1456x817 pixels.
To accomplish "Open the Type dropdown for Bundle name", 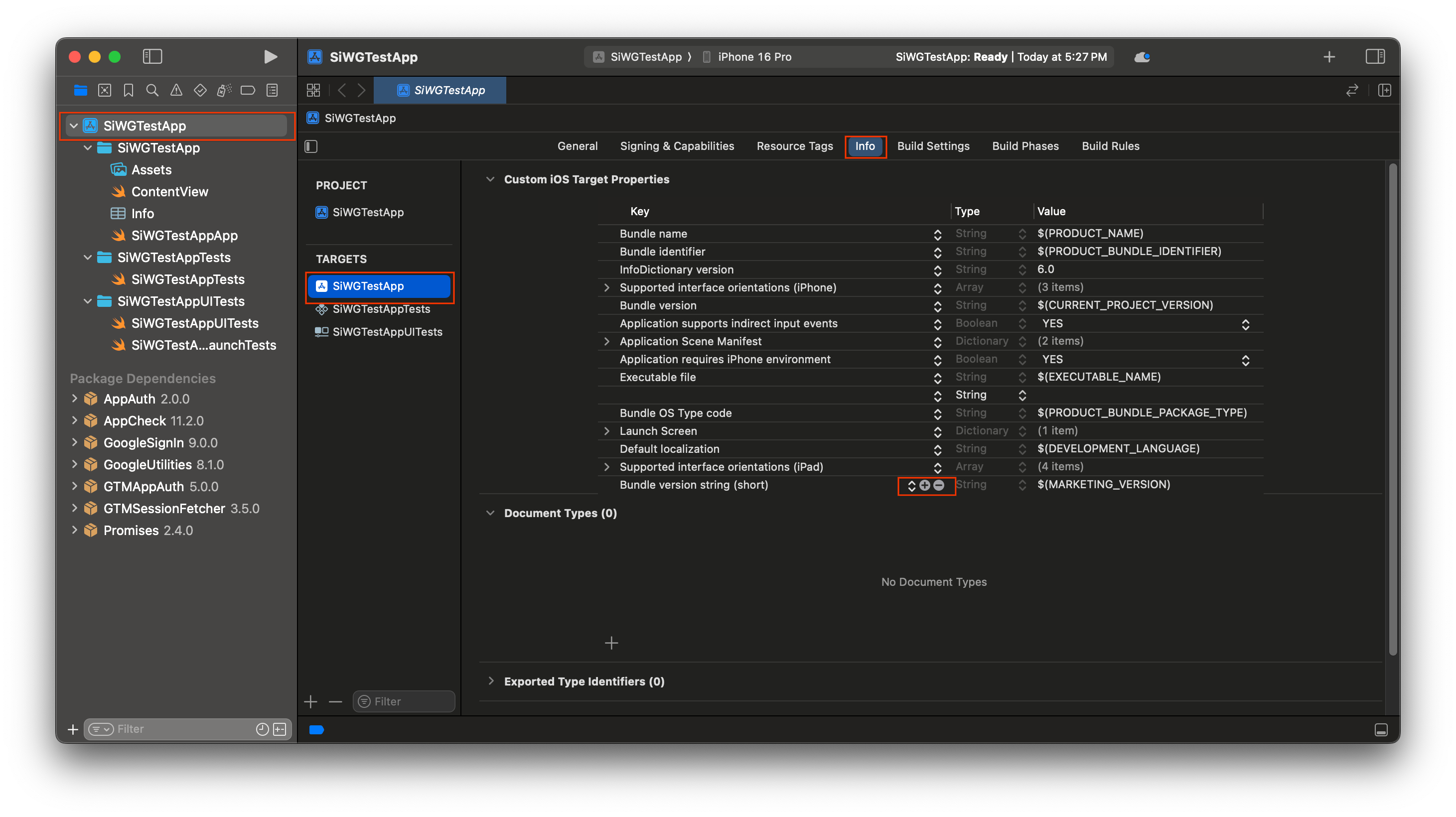I will click(x=1022, y=233).
